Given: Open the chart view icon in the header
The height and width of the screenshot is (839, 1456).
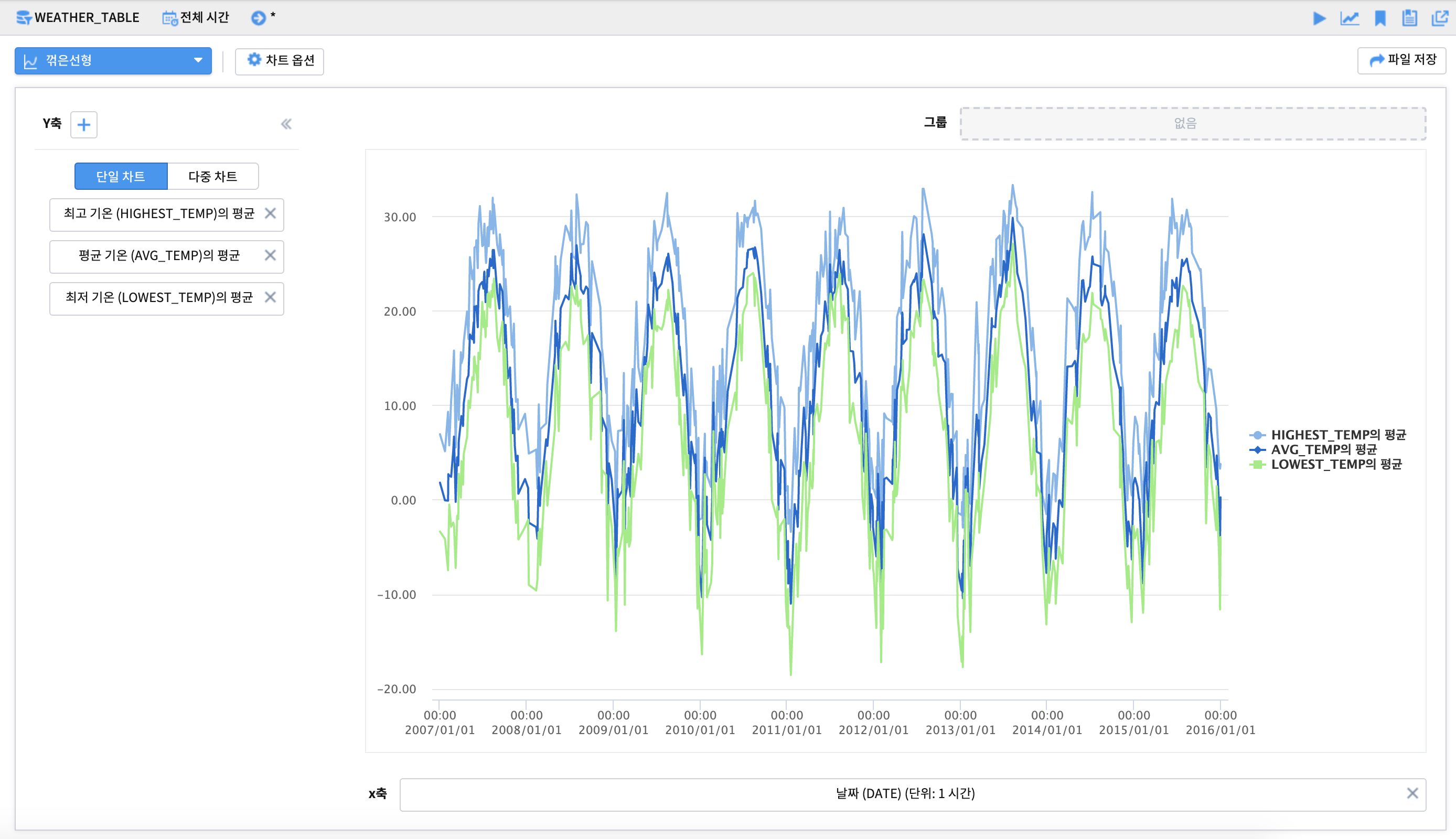Looking at the screenshot, I should 1350,18.
